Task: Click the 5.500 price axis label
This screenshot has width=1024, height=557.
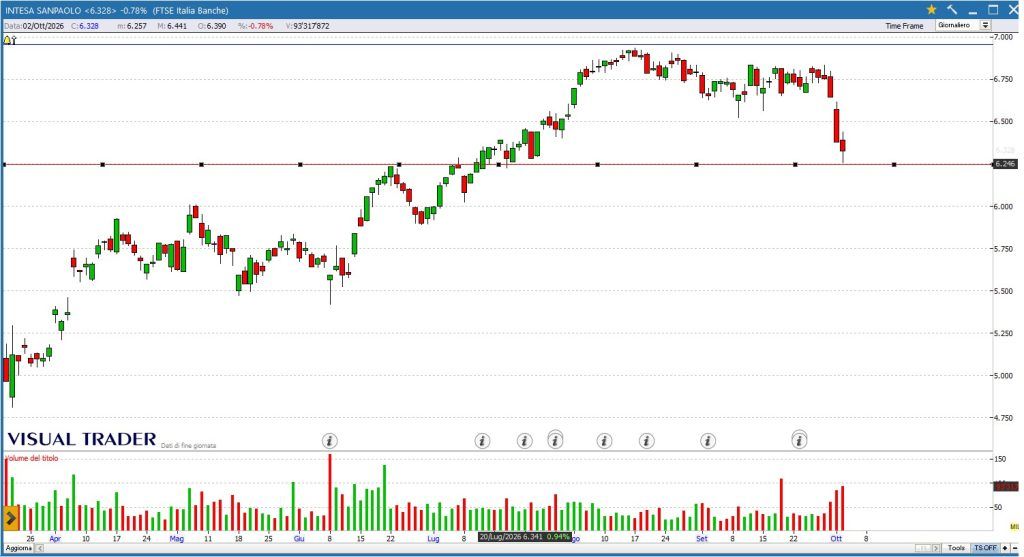Action: pyautogui.click(x=1002, y=291)
